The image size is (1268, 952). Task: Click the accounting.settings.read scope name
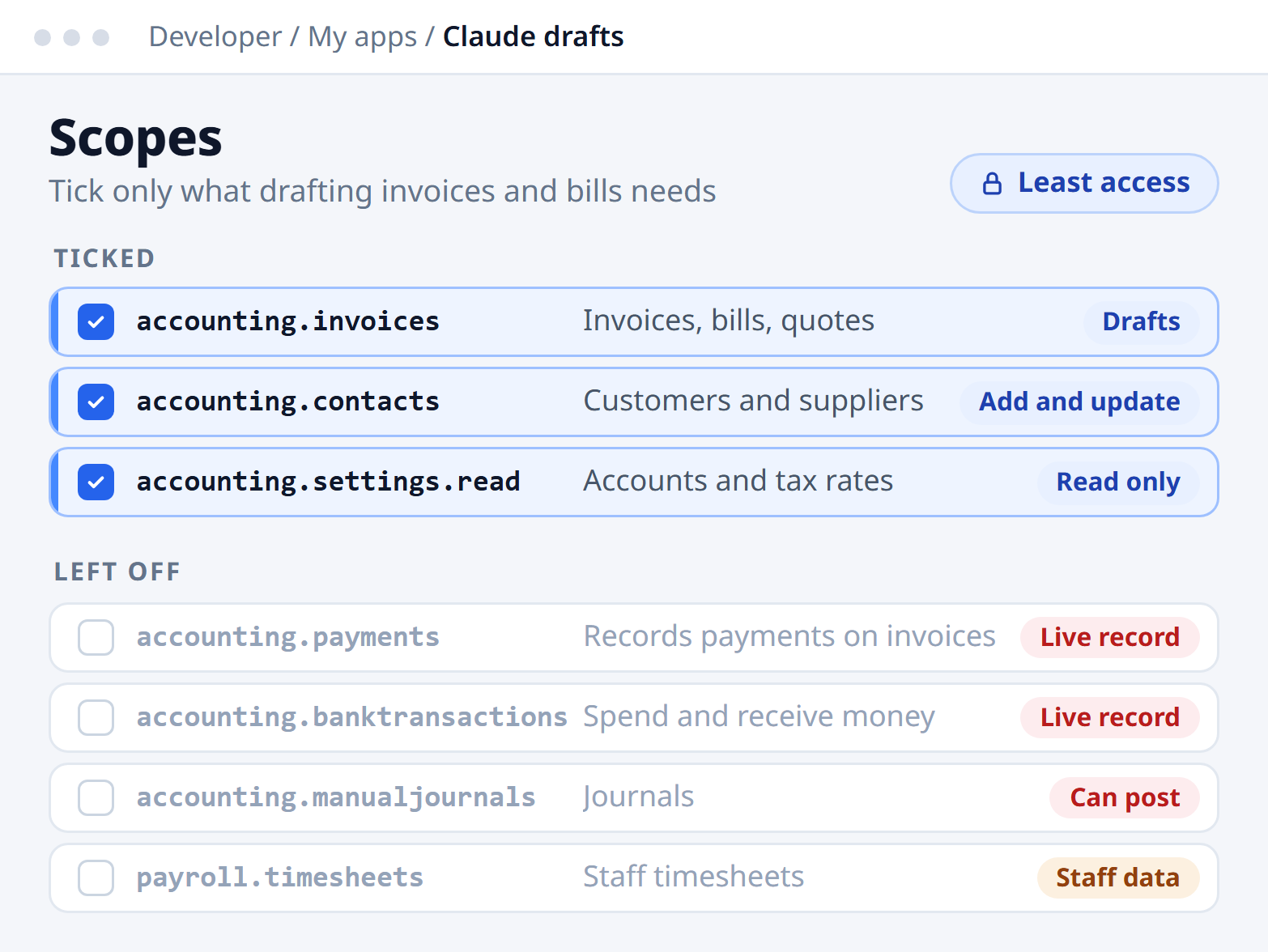coord(328,482)
